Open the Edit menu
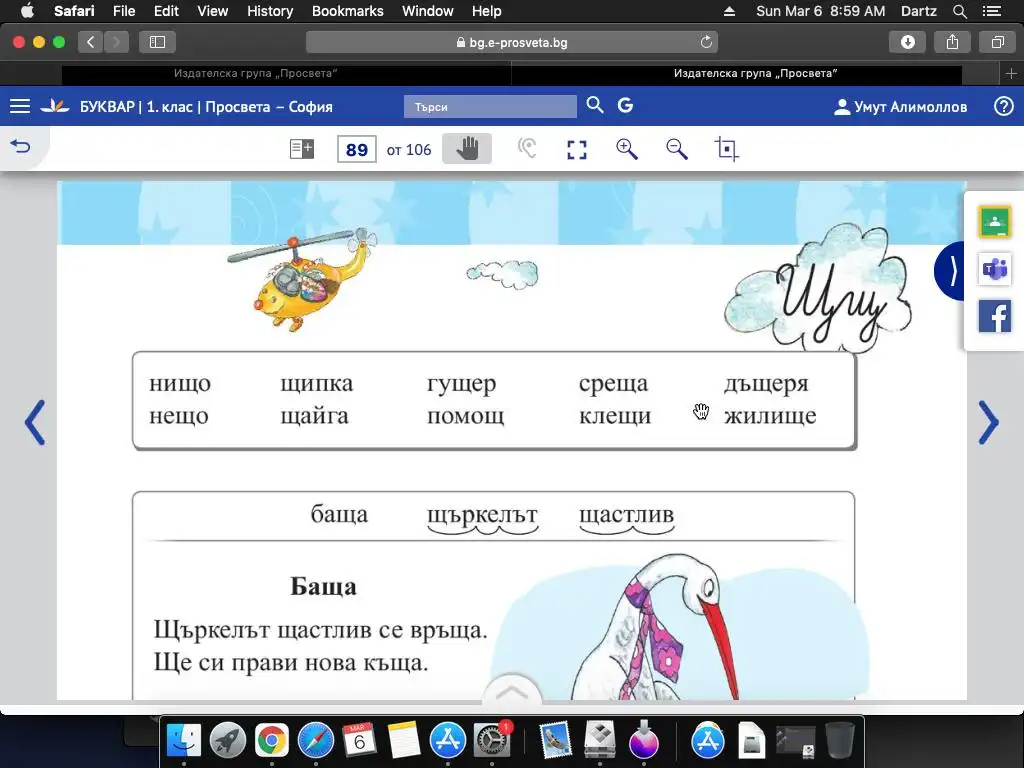The height and width of the screenshot is (768, 1024). (166, 11)
